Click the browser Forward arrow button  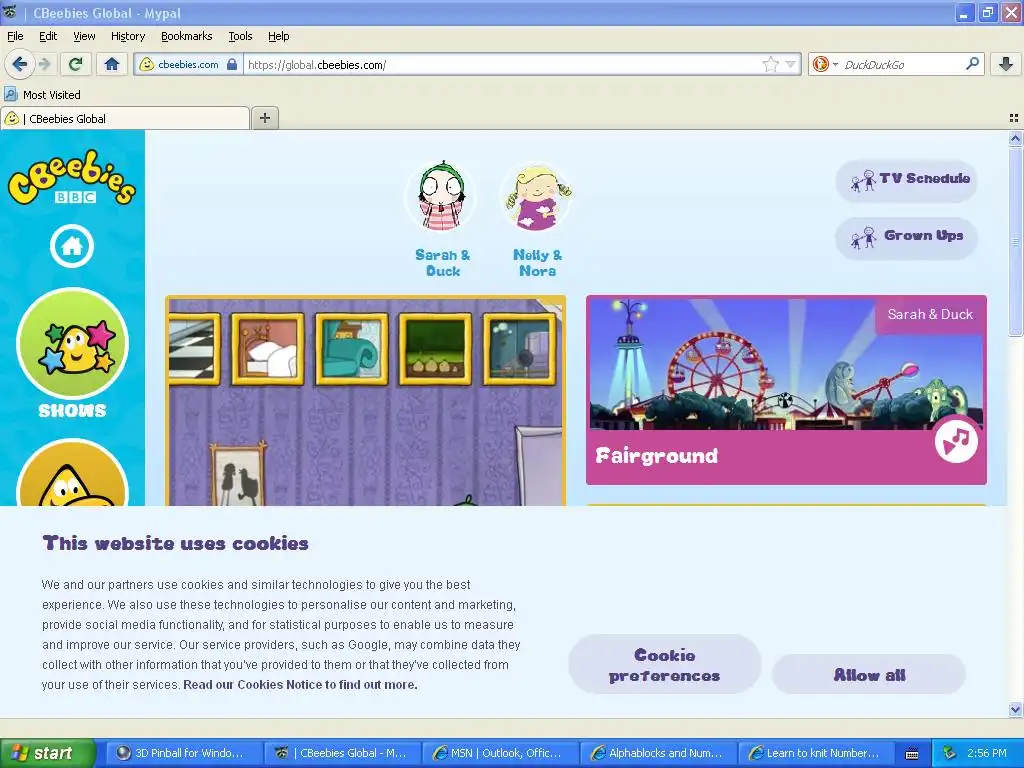point(44,64)
